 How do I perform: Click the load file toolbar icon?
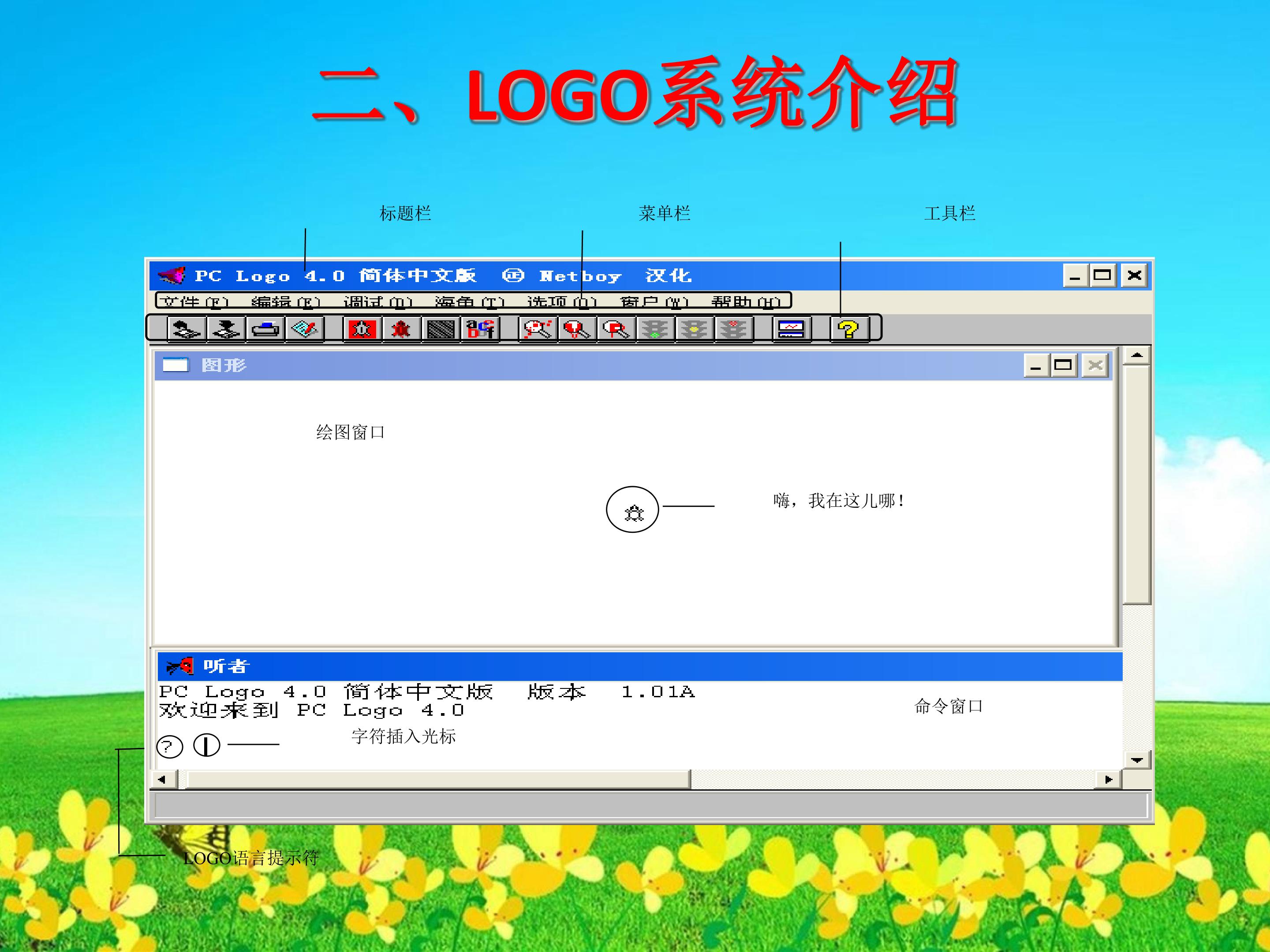[x=187, y=329]
